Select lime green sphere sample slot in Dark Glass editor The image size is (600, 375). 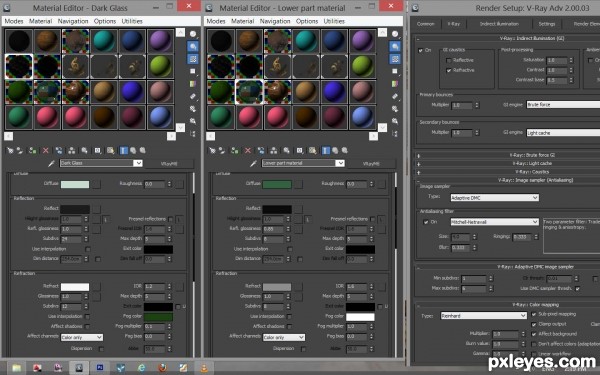pos(160,66)
